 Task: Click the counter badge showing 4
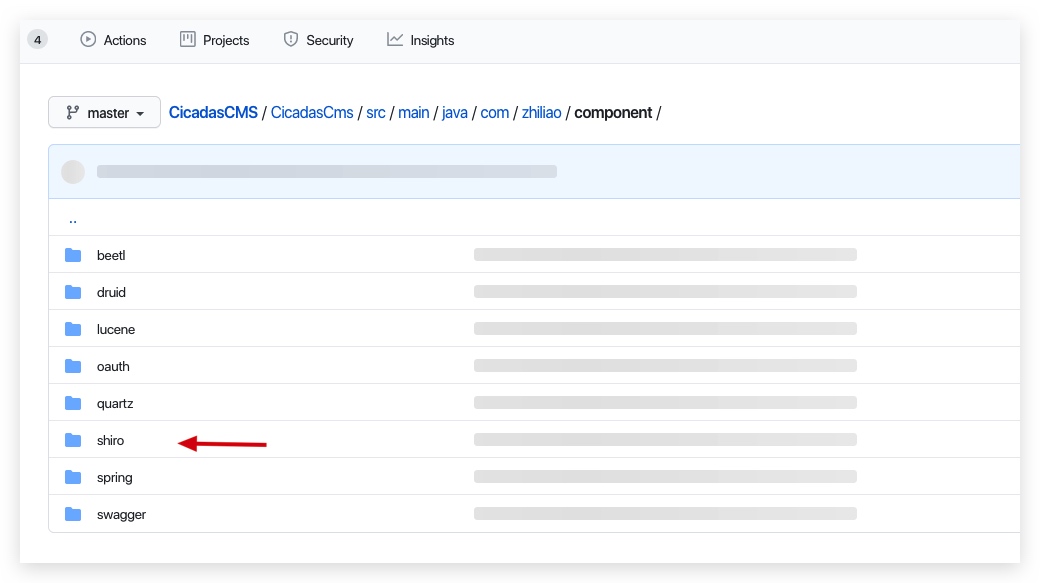[37, 40]
